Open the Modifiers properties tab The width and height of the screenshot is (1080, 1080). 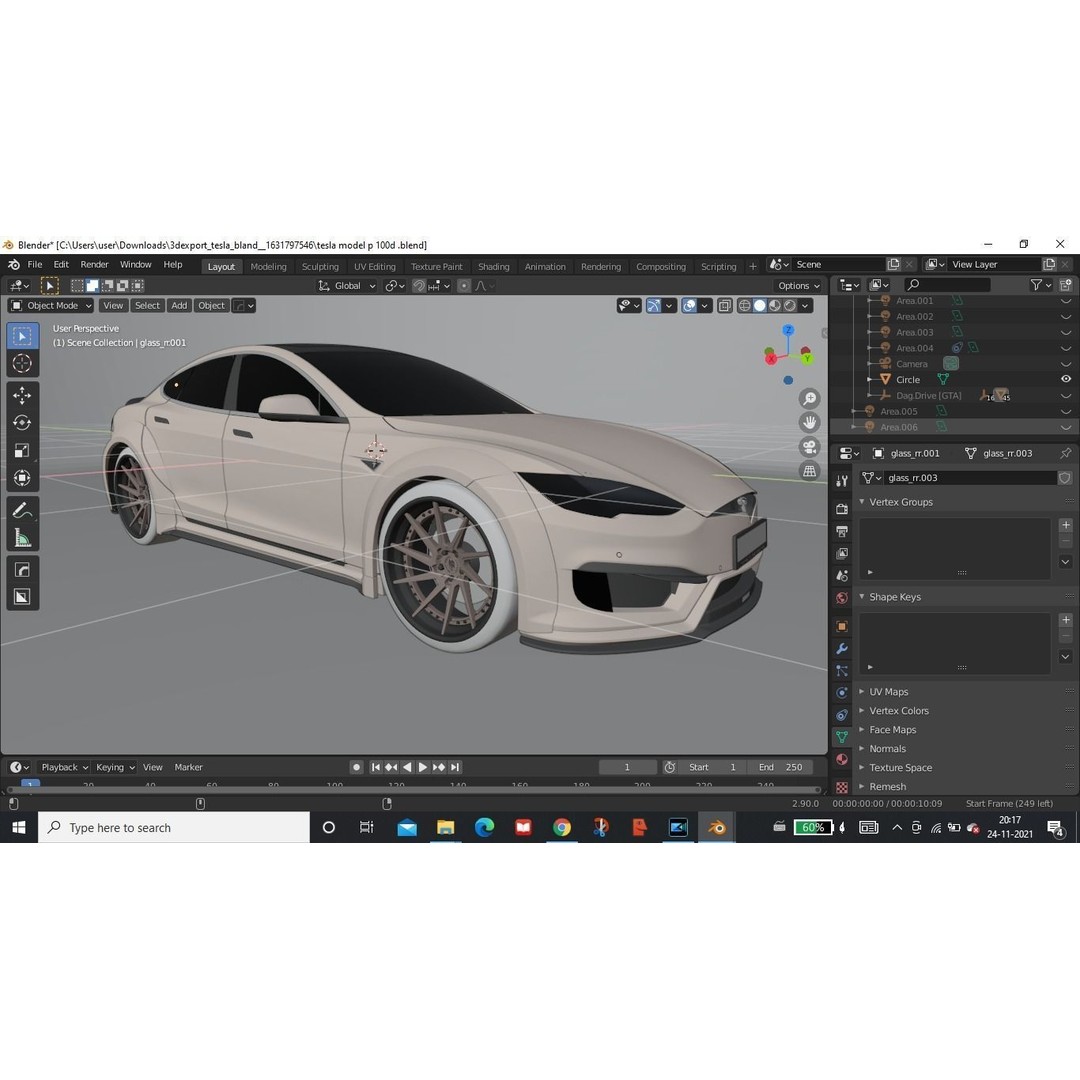[842, 648]
